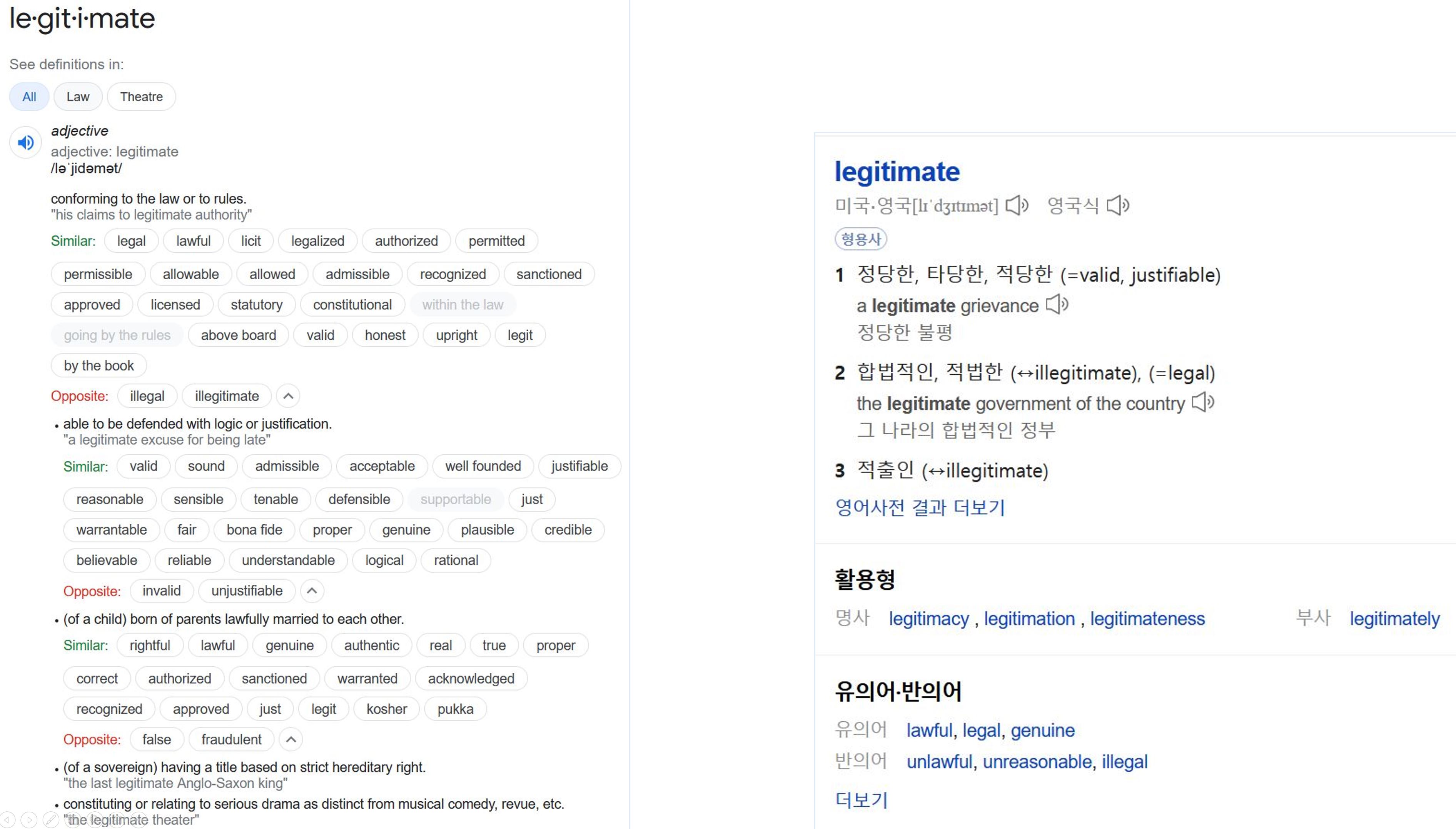Select the All definitions filter
This screenshot has height=829, width=1456.
click(x=29, y=97)
